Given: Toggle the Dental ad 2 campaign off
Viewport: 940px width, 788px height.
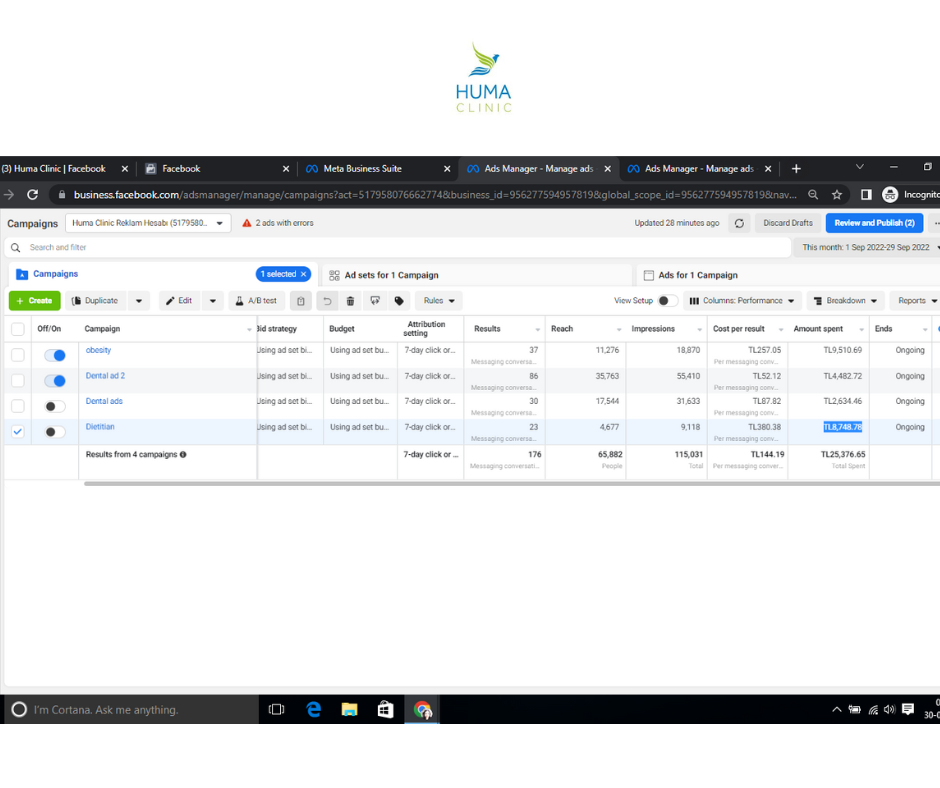Looking at the screenshot, I should pos(55,381).
